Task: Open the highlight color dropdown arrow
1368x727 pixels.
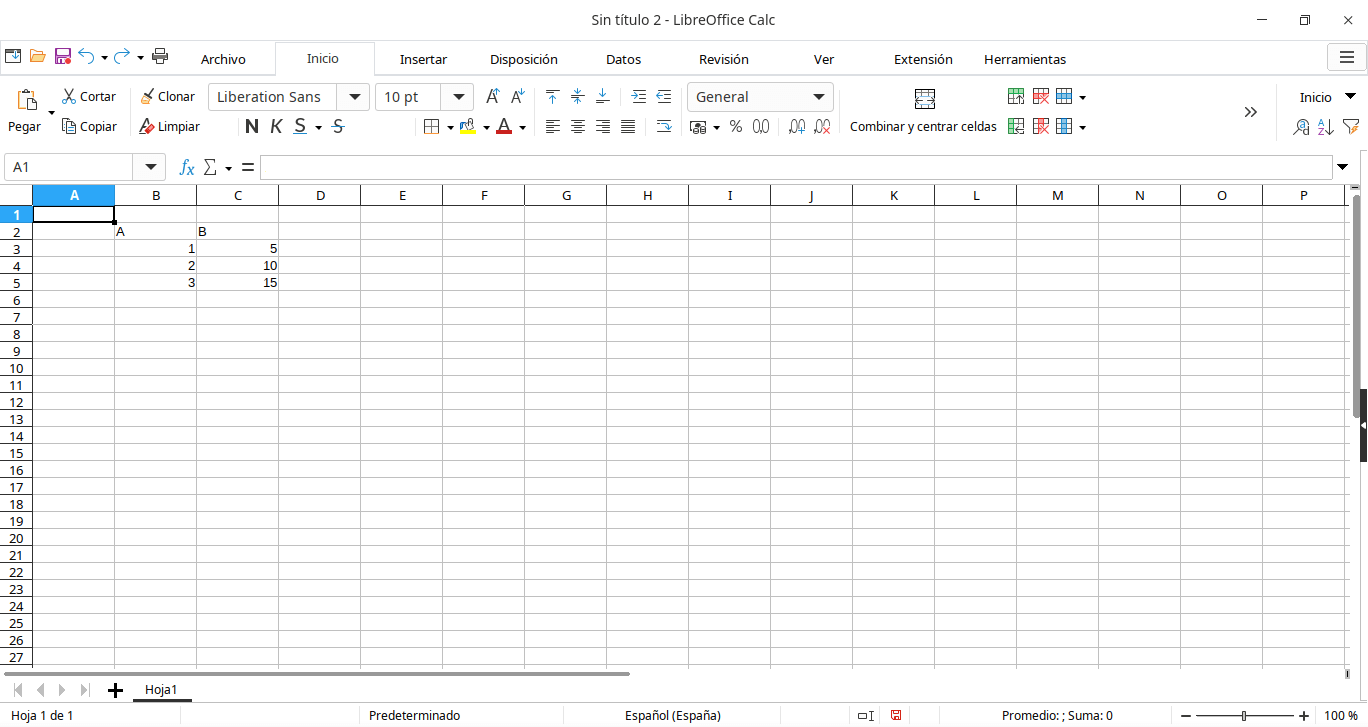Action: point(486,127)
